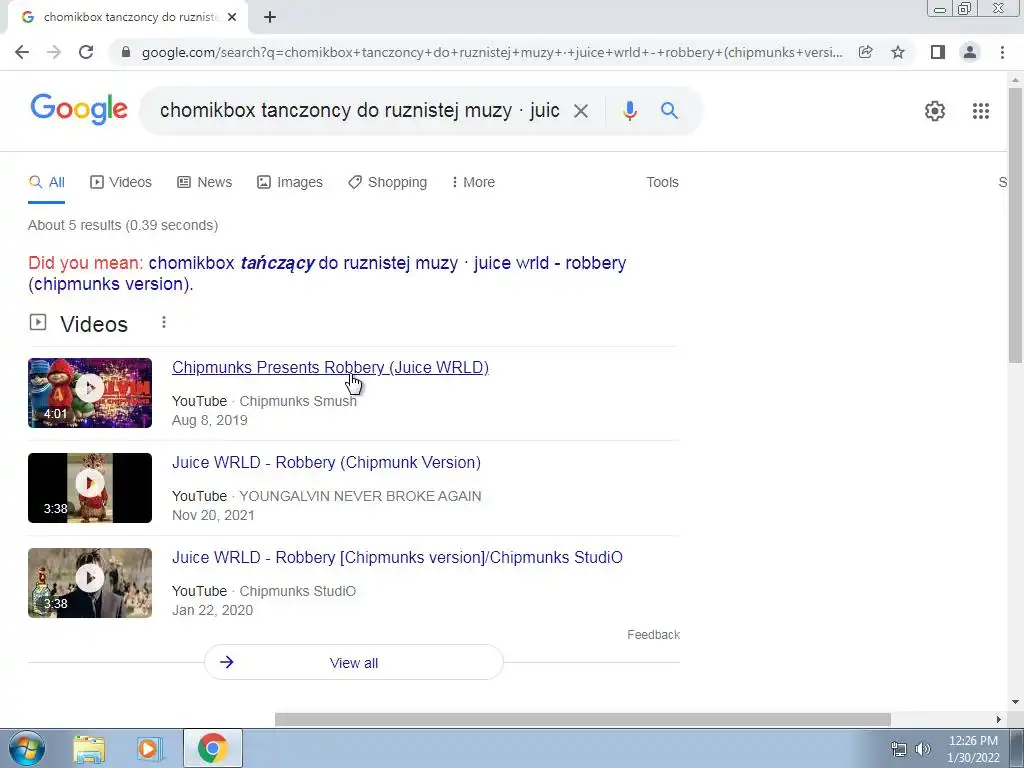Bookmark this page with the star icon
Image resolution: width=1024 pixels, height=768 pixels.
click(x=898, y=52)
